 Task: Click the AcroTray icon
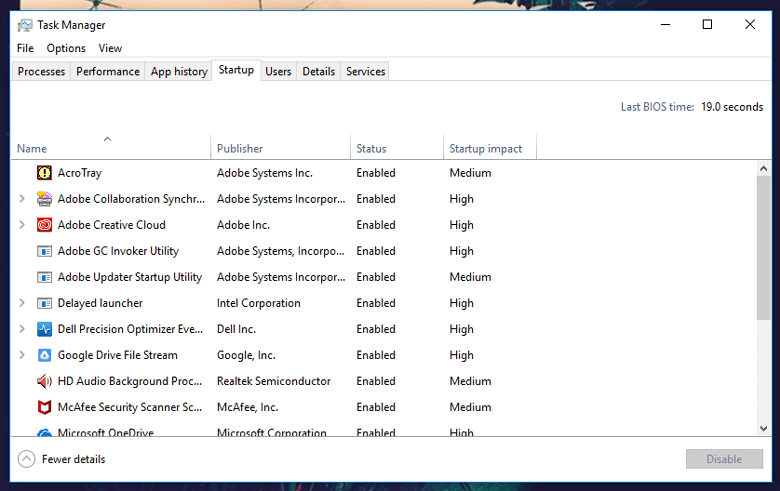44,173
